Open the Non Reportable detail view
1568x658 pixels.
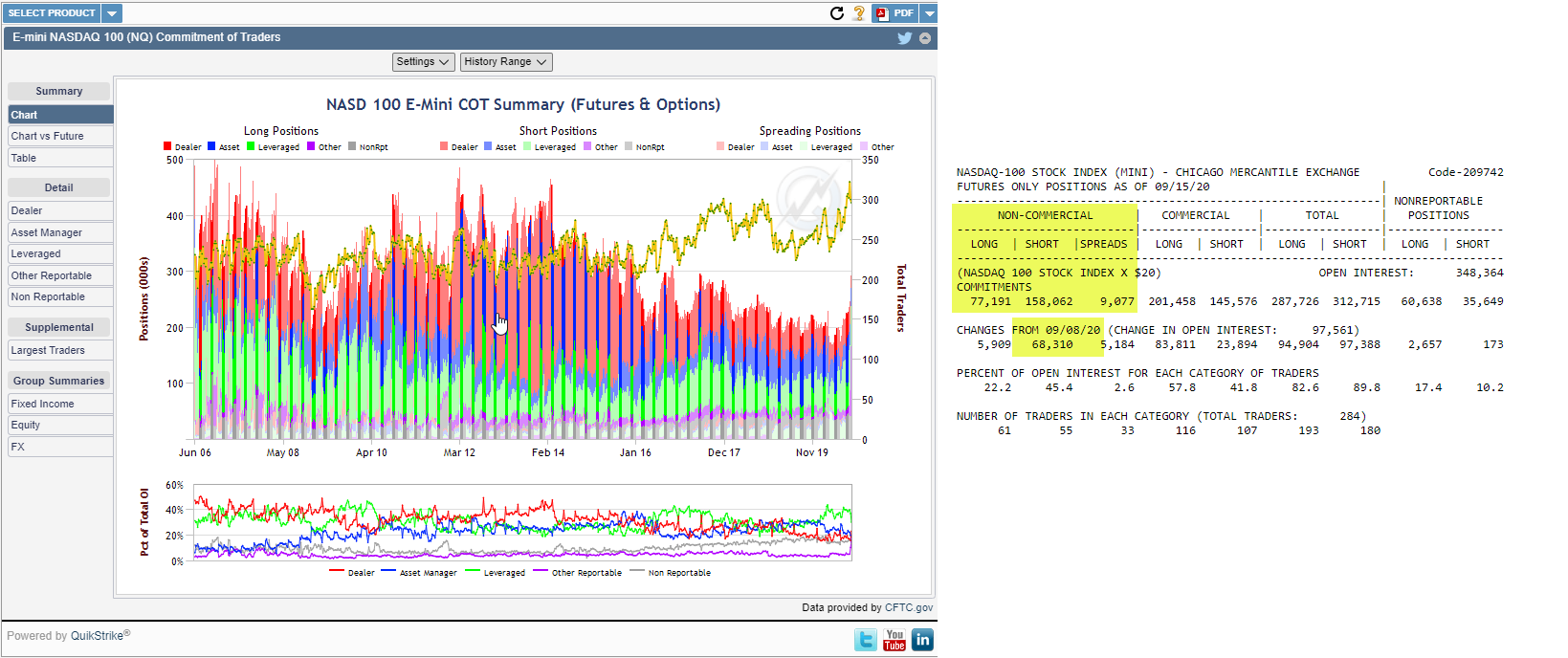coord(60,297)
